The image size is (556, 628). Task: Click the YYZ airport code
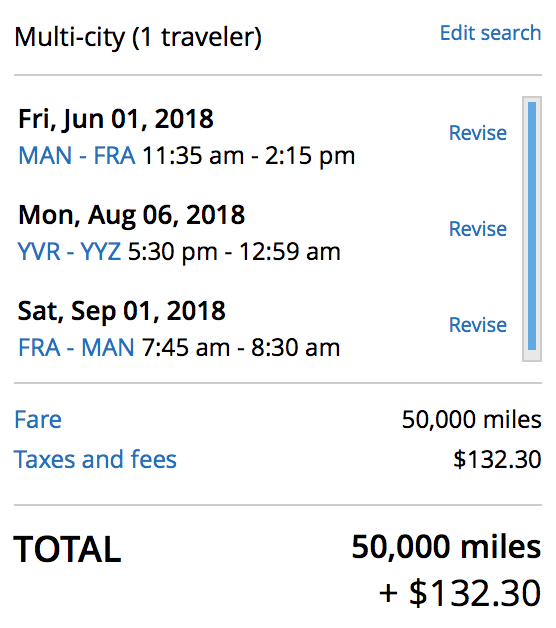click(101, 252)
